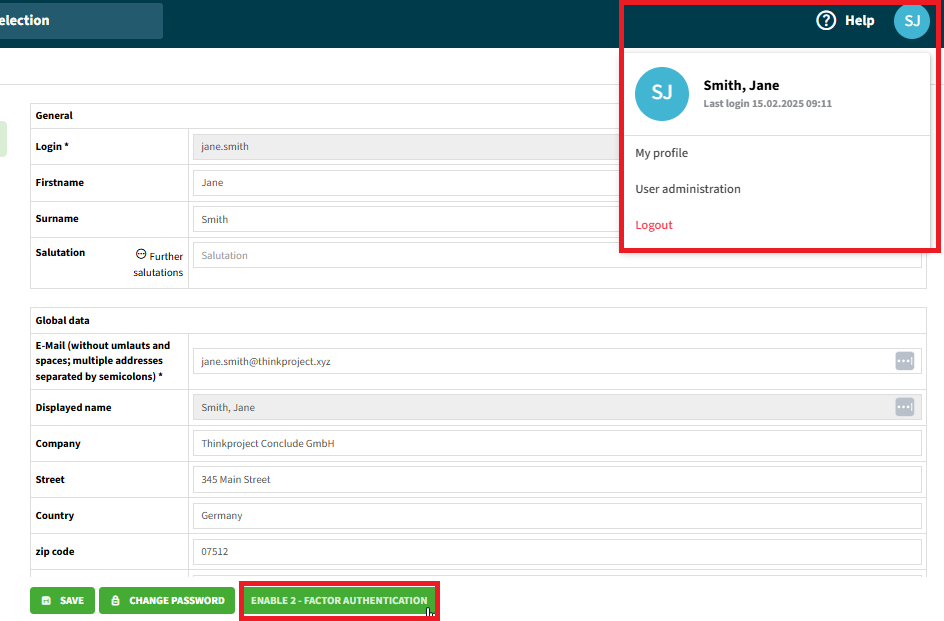Click the Country field showing Germany
Viewport: 944px width, 621px height.
pos(556,516)
